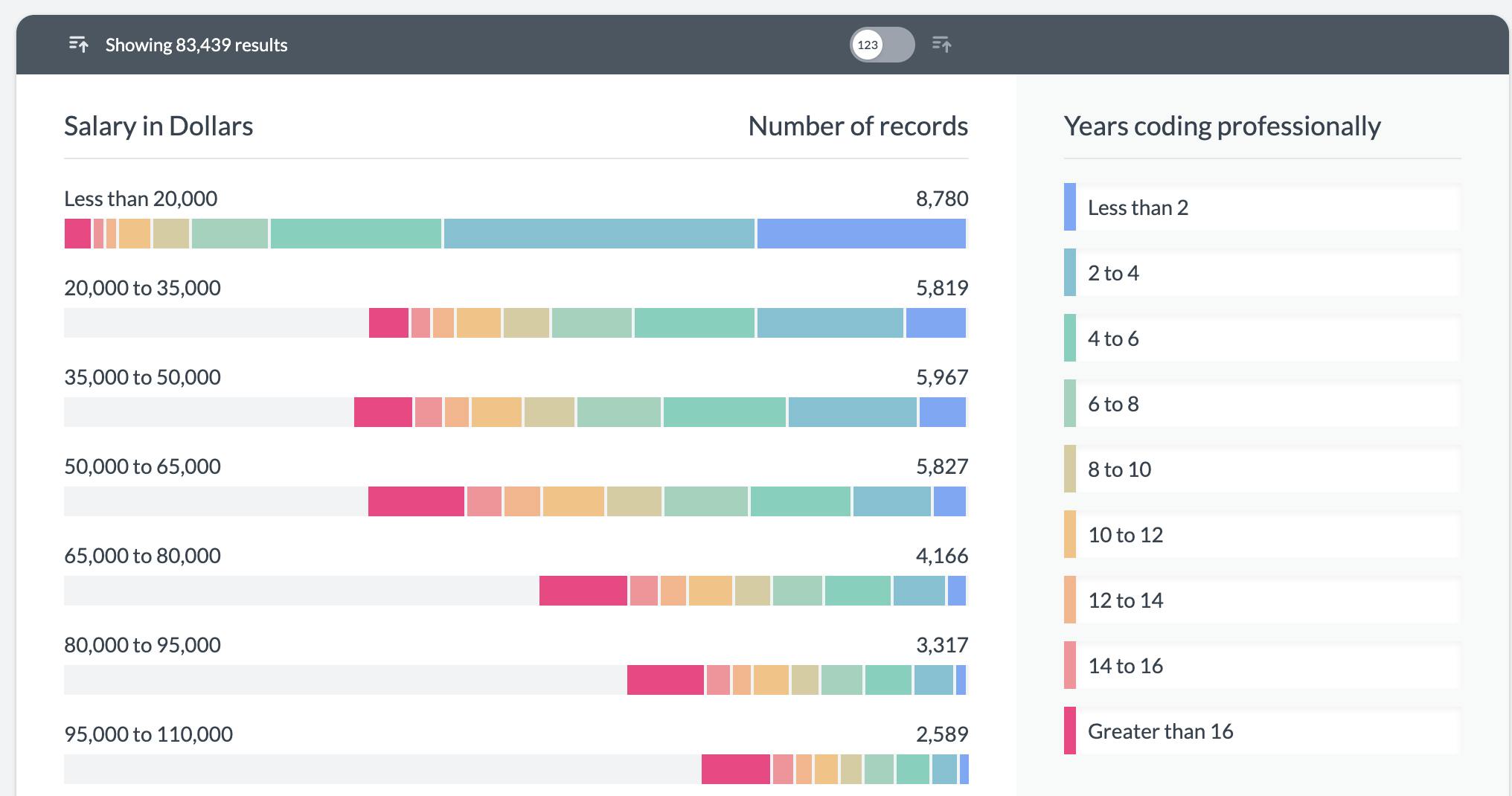Toggle the '123' number display switch

pyautogui.click(x=882, y=45)
